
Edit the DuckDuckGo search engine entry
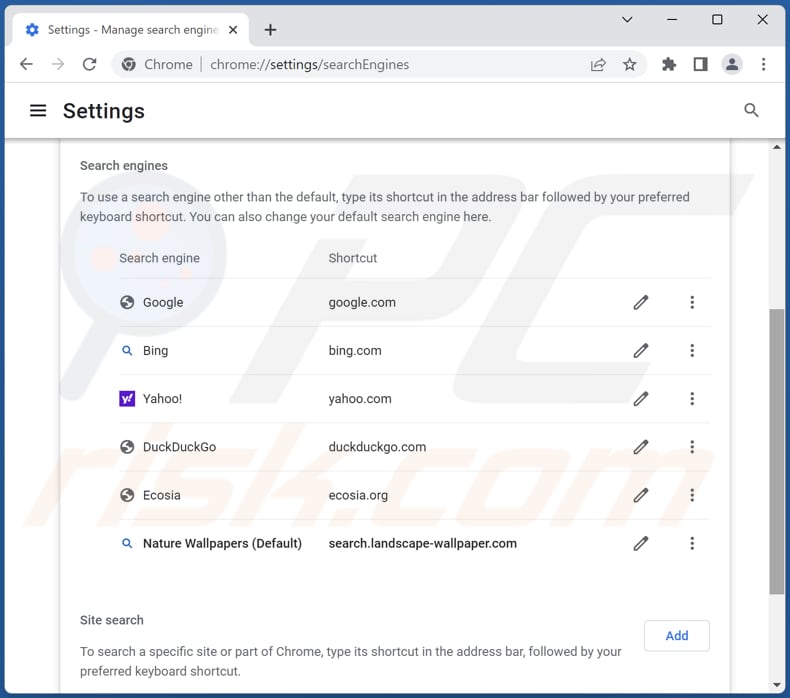click(x=640, y=447)
